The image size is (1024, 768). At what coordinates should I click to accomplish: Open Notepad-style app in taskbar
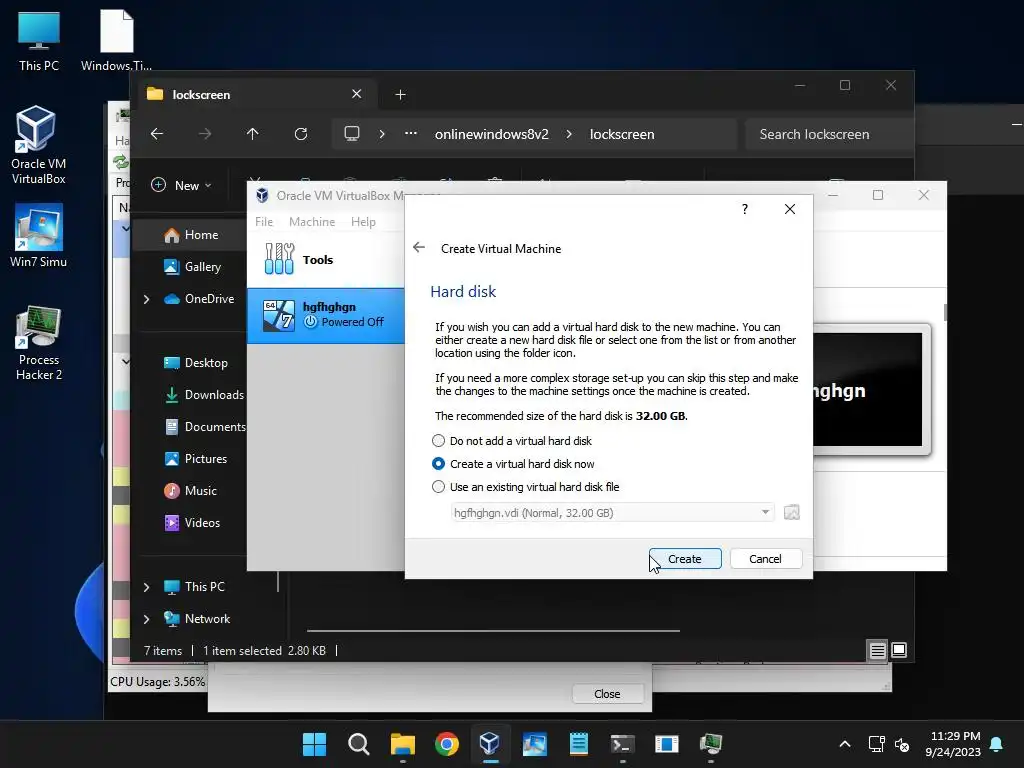point(579,744)
